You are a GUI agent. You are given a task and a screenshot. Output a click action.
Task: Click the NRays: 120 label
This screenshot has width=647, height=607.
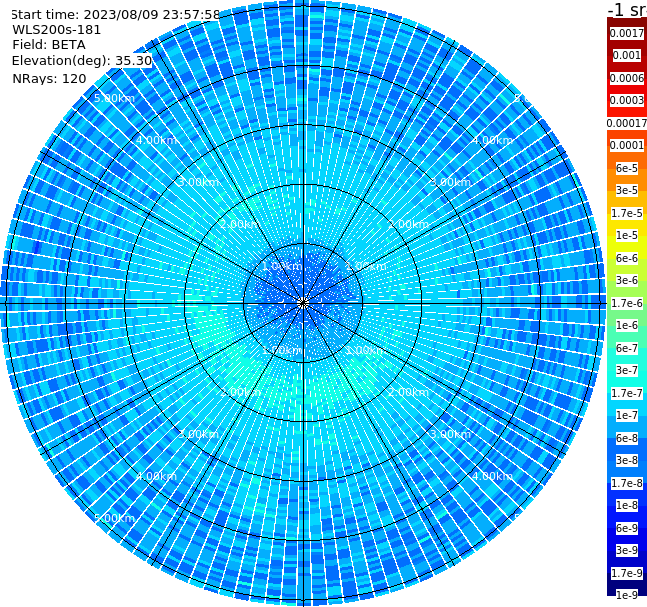(49, 78)
